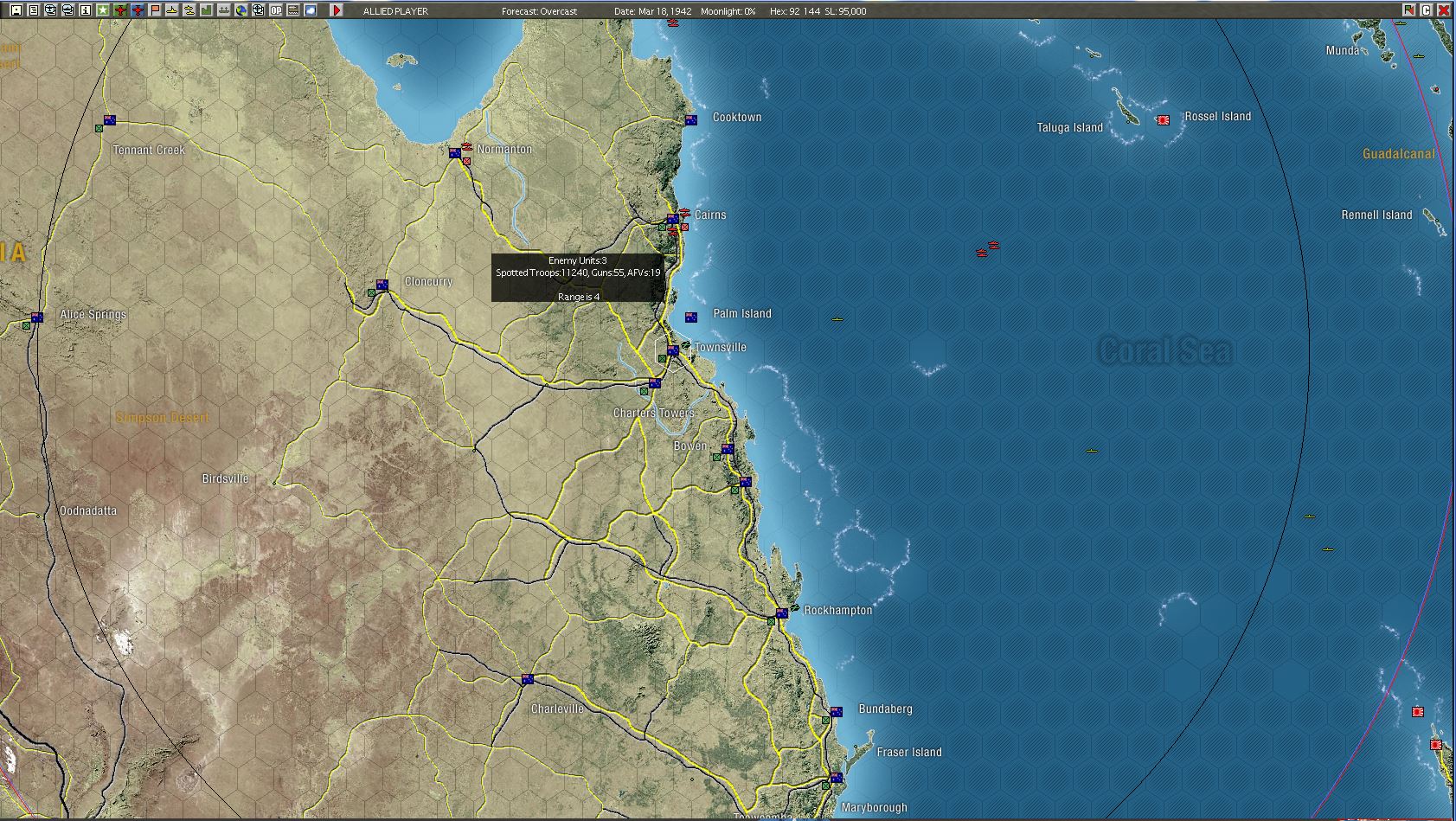The height and width of the screenshot is (821, 1456).
Task: Click the Rossel Island map label
Action: point(1218,117)
